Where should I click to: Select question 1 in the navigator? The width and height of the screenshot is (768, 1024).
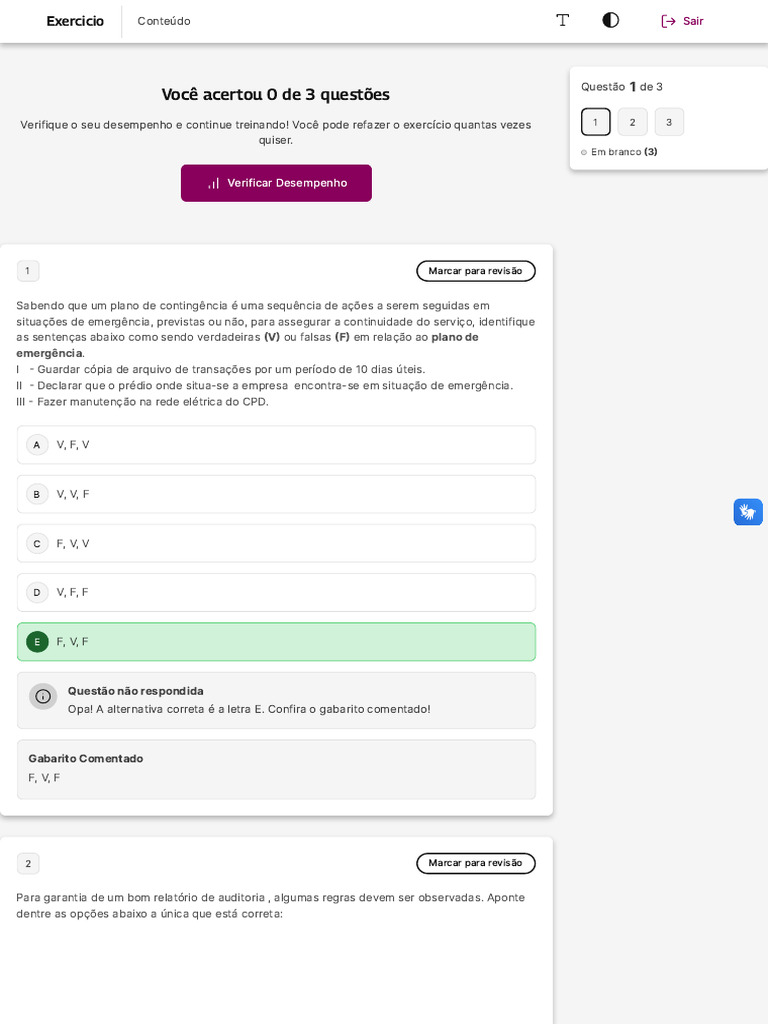[595, 122]
